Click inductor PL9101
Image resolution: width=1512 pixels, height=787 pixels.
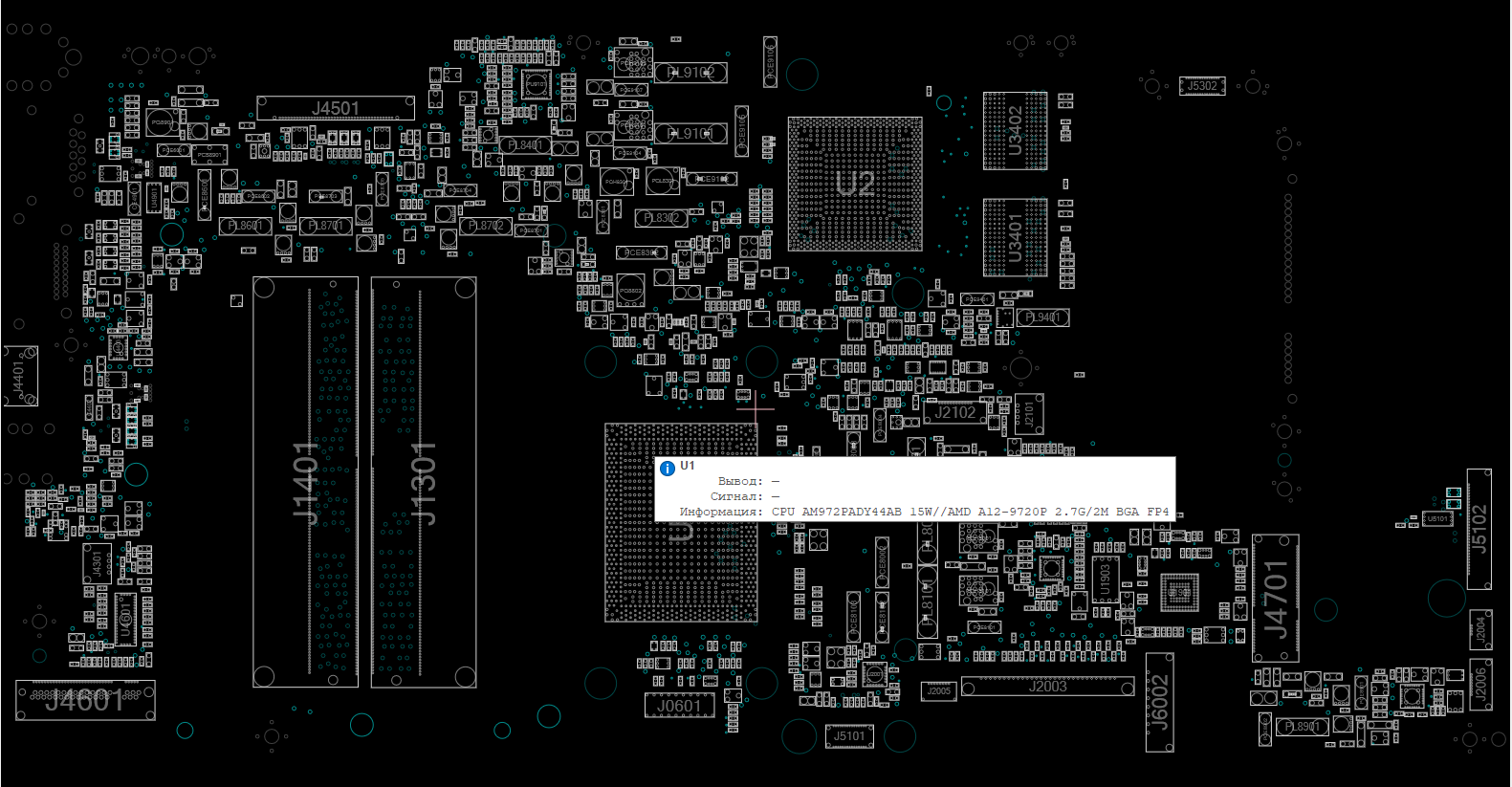[x=690, y=134]
